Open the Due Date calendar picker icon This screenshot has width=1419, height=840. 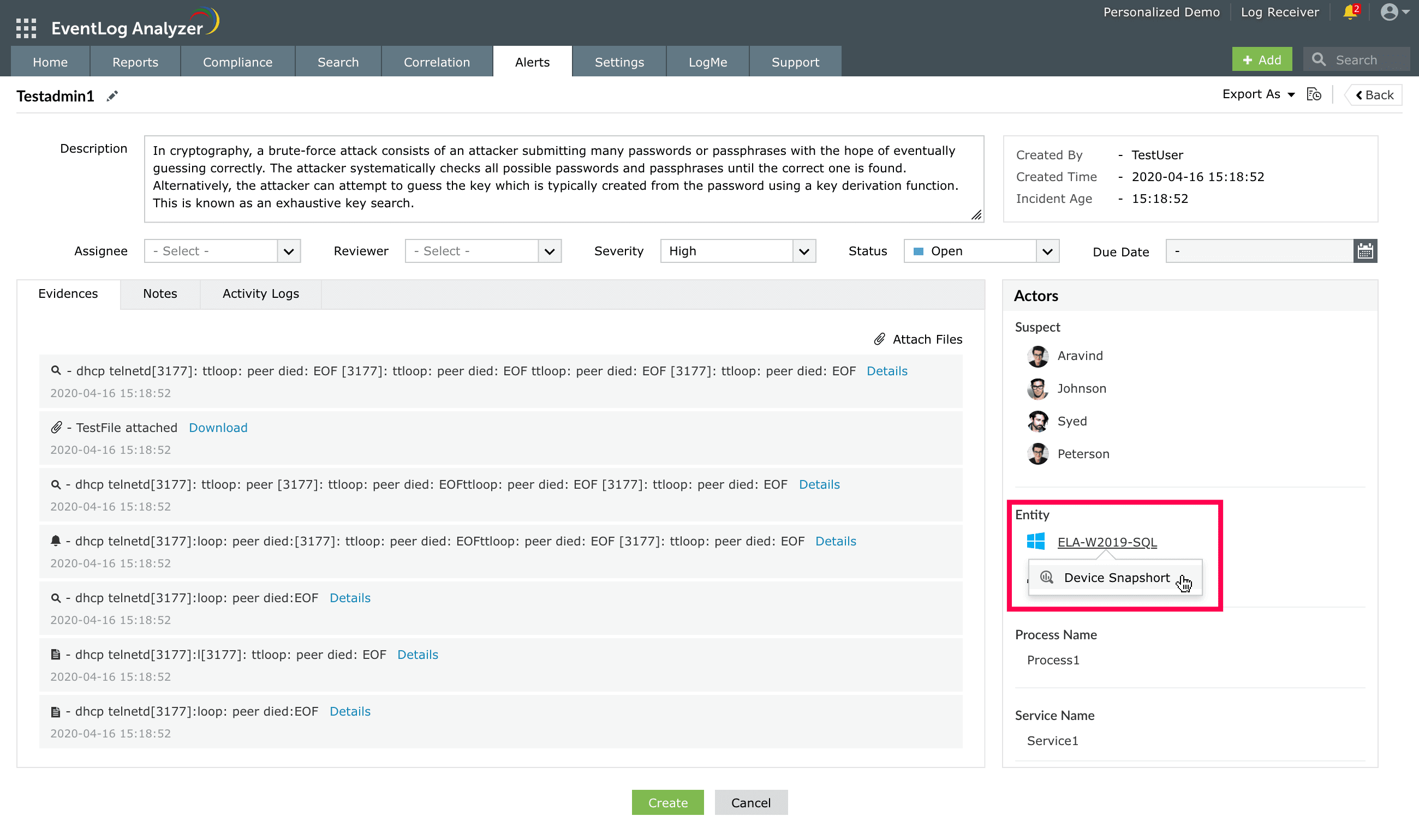(1364, 251)
